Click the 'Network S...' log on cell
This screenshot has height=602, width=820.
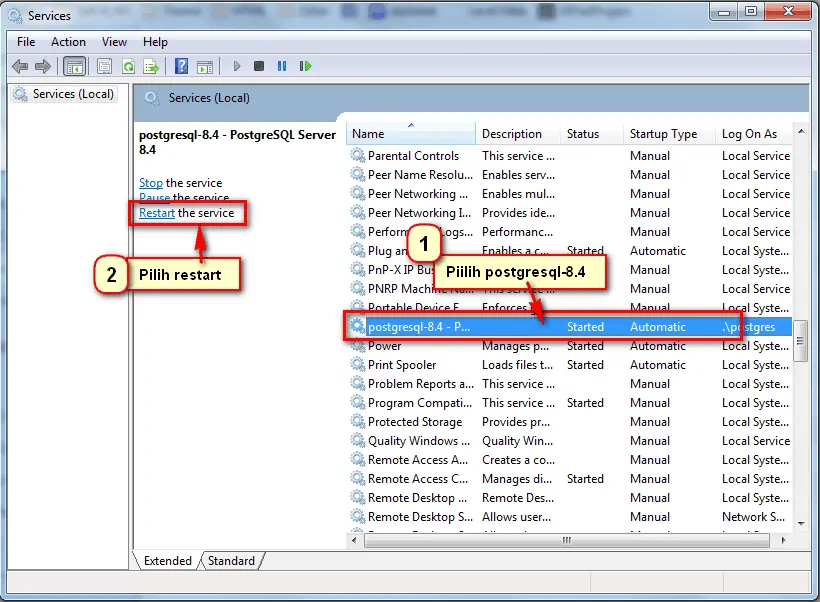pos(753,517)
